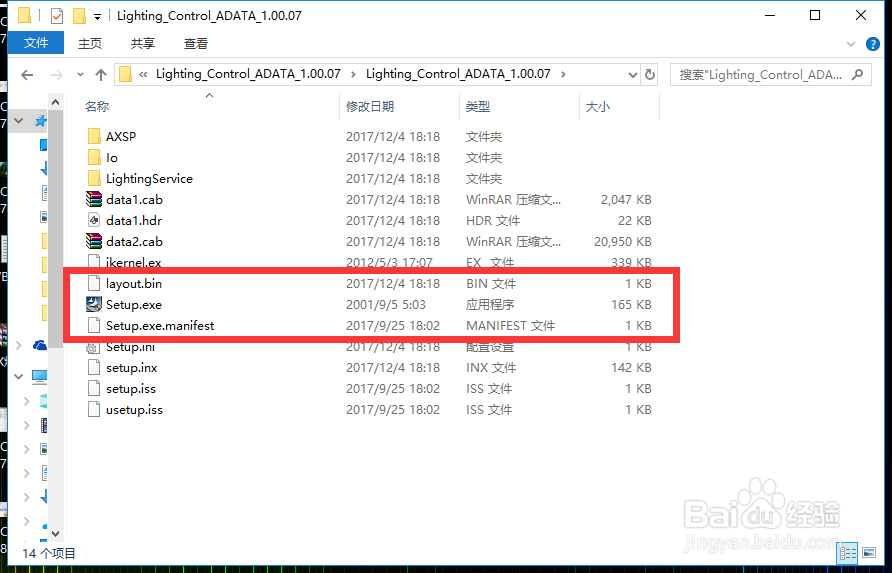Go back with the back arrow
Image resolution: width=892 pixels, height=573 pixels.
pos(27,75)
